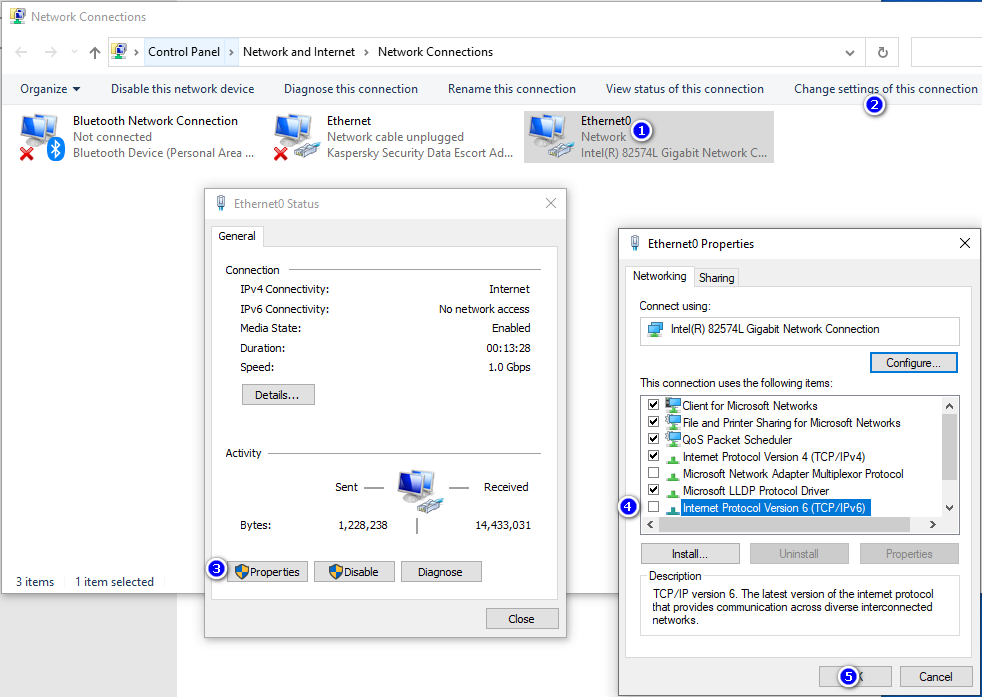Click the Refresh button in address bar

(882, 52)
